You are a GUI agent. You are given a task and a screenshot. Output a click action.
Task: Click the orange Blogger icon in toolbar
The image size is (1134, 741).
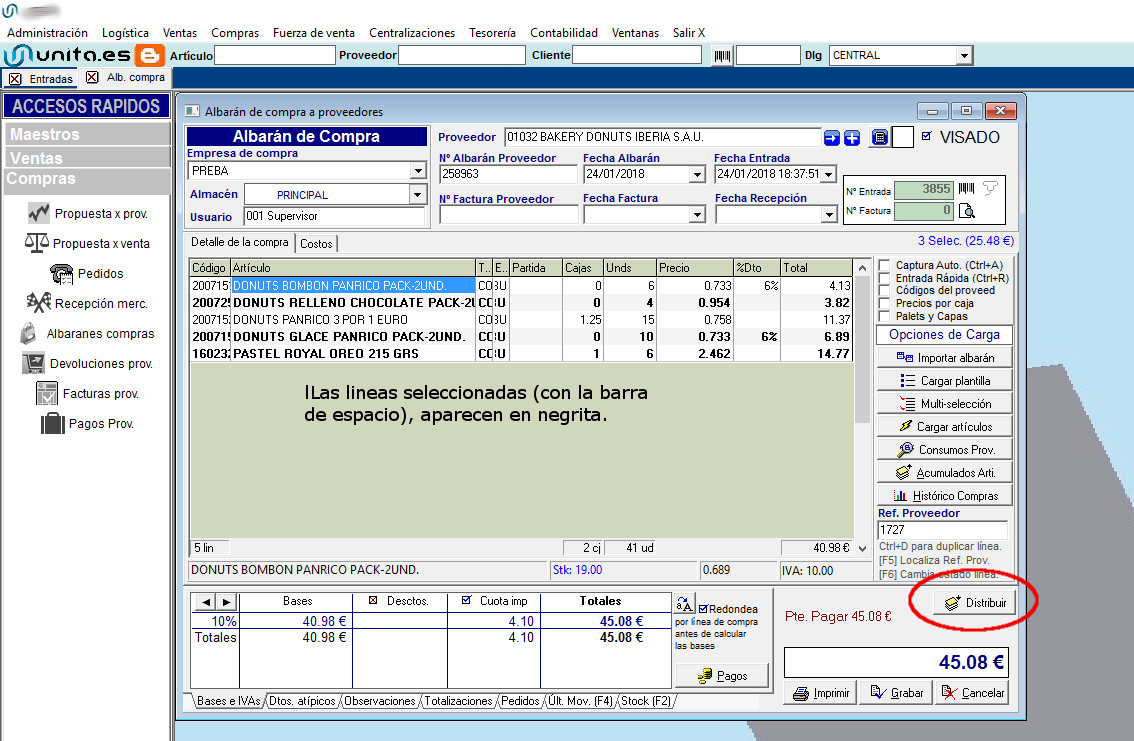(x=151, y=56)
